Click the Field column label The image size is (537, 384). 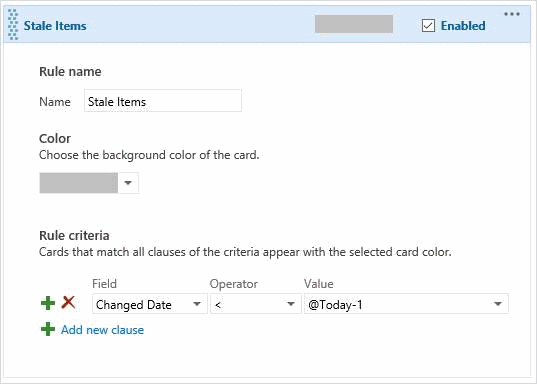coord(104,284)
